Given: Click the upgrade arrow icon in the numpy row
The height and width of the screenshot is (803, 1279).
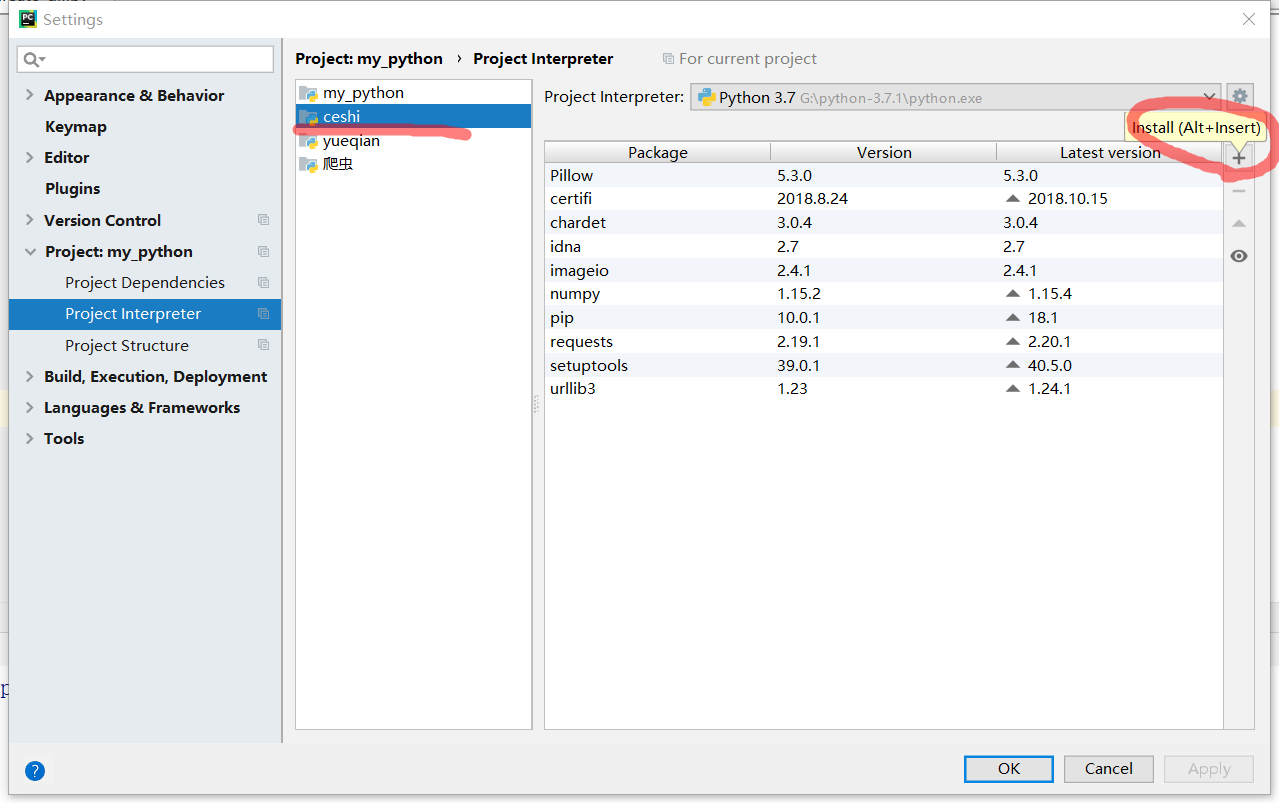Looking at the screenshot, I should pyautogui.click(x=1013, y=293).
